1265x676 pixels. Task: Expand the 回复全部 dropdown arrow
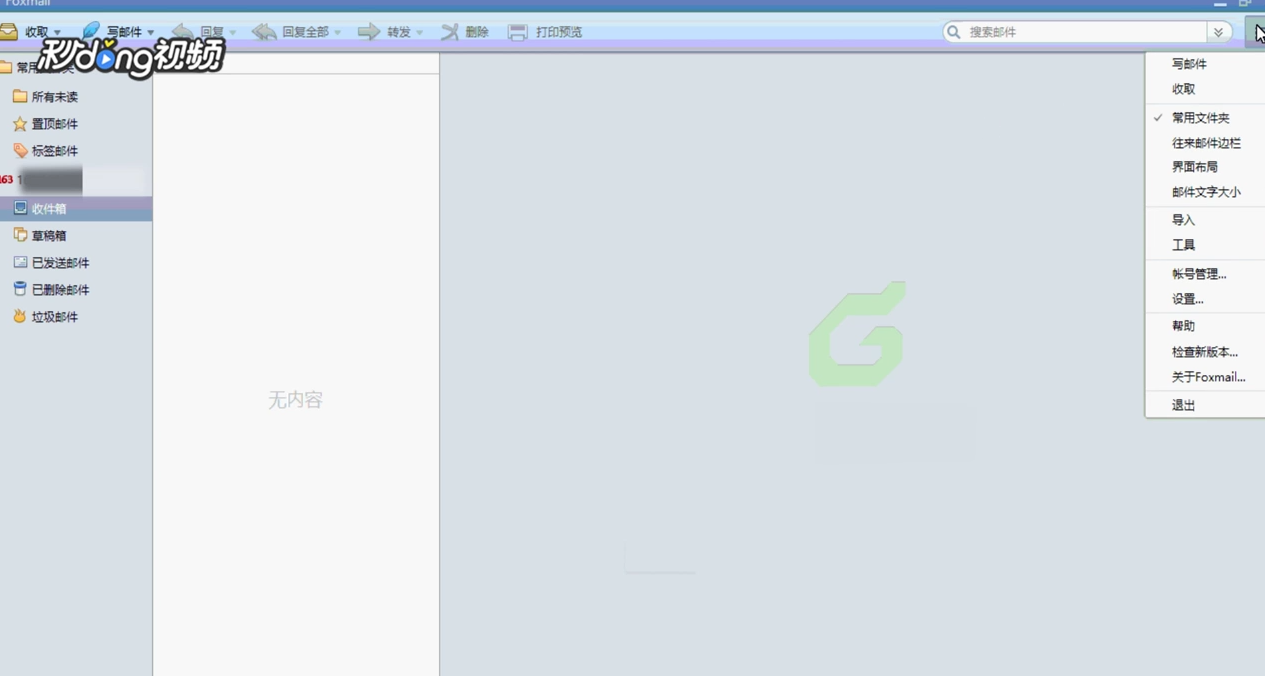pyautogui.click(x=337, y=33)
